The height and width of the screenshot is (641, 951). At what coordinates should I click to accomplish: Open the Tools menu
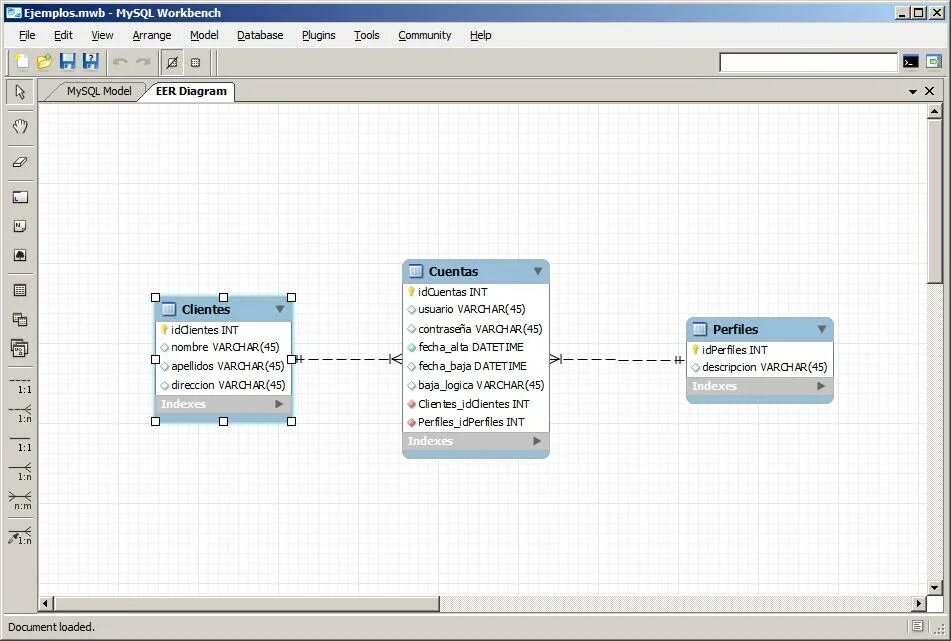[x=366, y=35]
